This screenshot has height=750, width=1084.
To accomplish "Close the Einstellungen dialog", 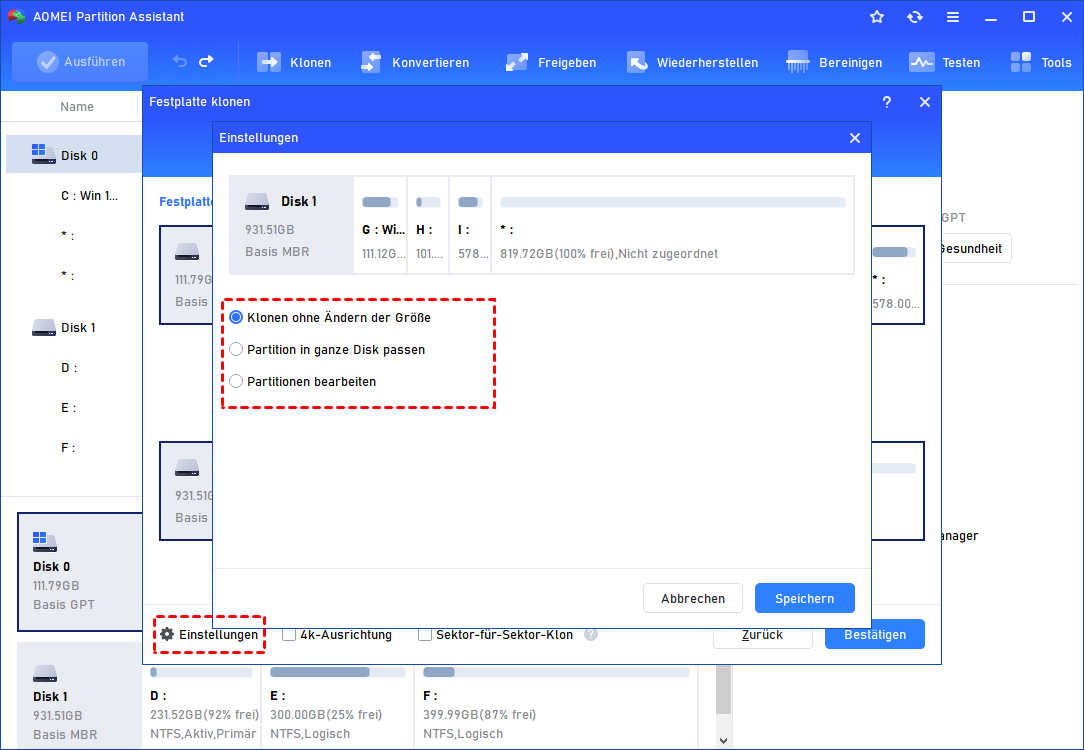I will coord(855,138).
